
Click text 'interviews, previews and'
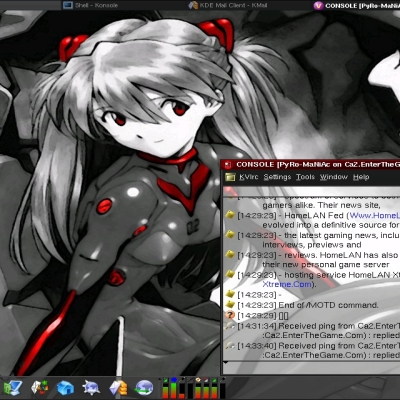[312, 245]
